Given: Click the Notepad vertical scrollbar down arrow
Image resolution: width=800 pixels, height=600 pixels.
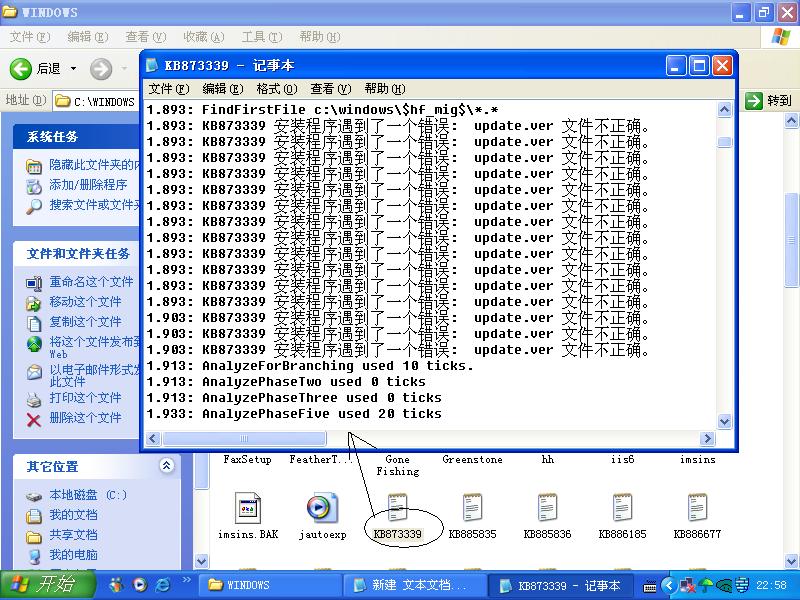Looking at the screenshot, I should tap(724, 421).
